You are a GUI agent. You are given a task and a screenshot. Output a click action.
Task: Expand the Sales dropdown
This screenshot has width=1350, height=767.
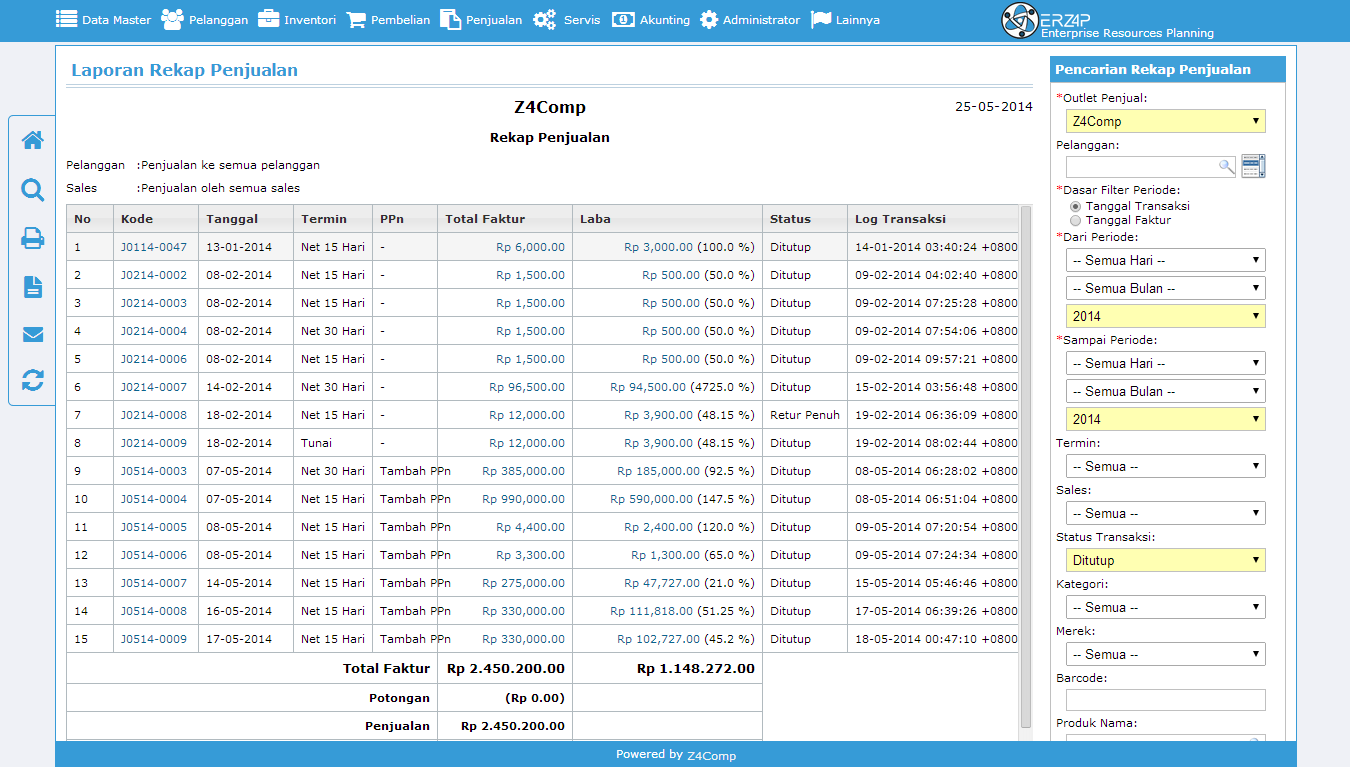(x=1166, y=513)
